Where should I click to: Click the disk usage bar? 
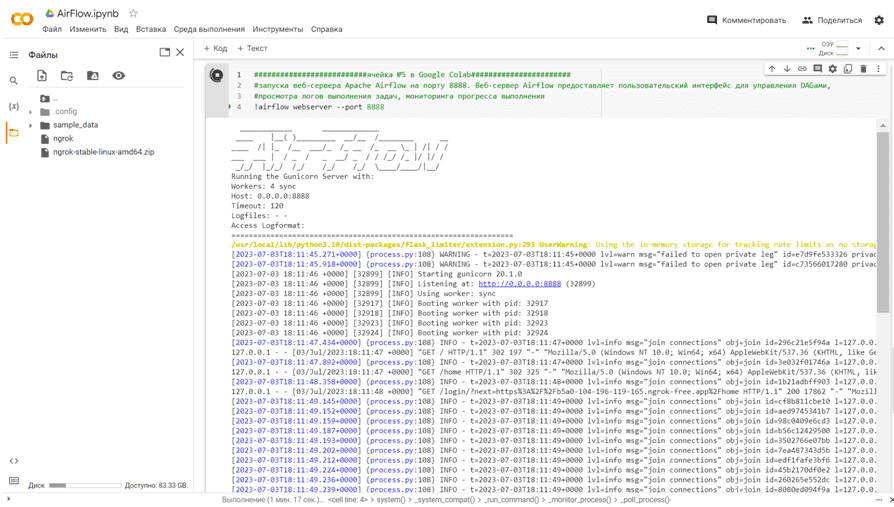click(85, 485)
